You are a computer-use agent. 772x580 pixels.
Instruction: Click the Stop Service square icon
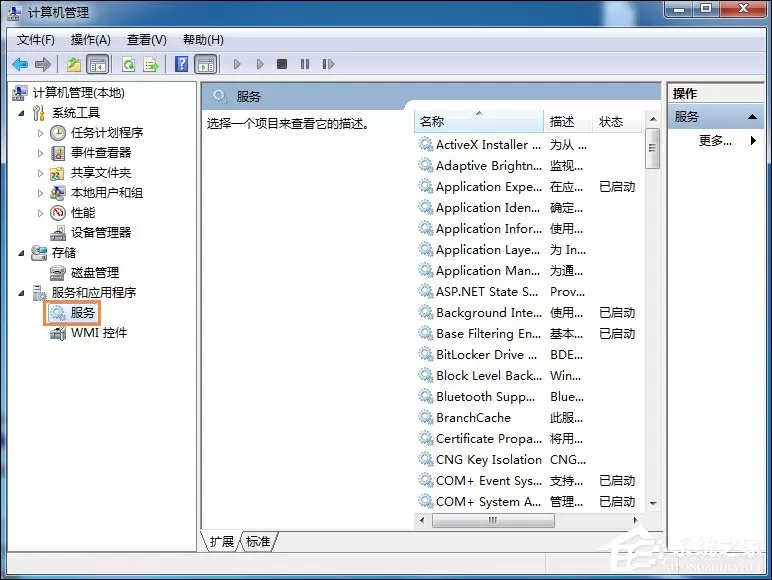point(282,64)
